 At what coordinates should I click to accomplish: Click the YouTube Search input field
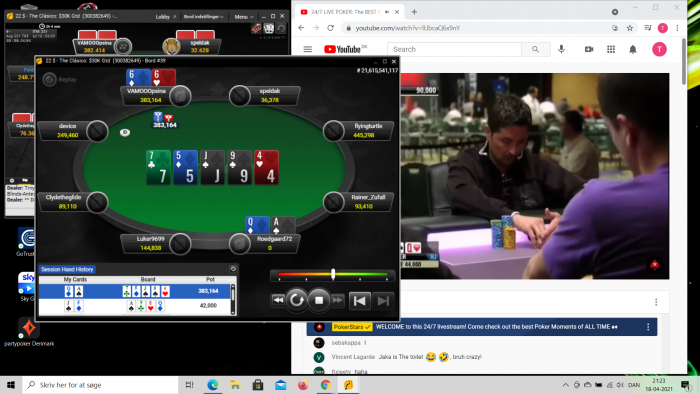[x=454, y=49]
